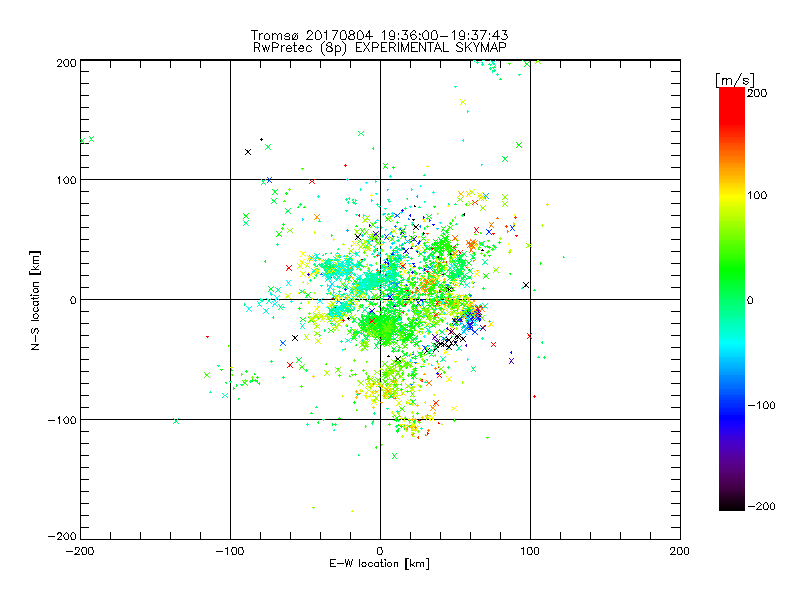
Task: Click the x-axis tick label '200'
Action: click(x=680, y=551)
